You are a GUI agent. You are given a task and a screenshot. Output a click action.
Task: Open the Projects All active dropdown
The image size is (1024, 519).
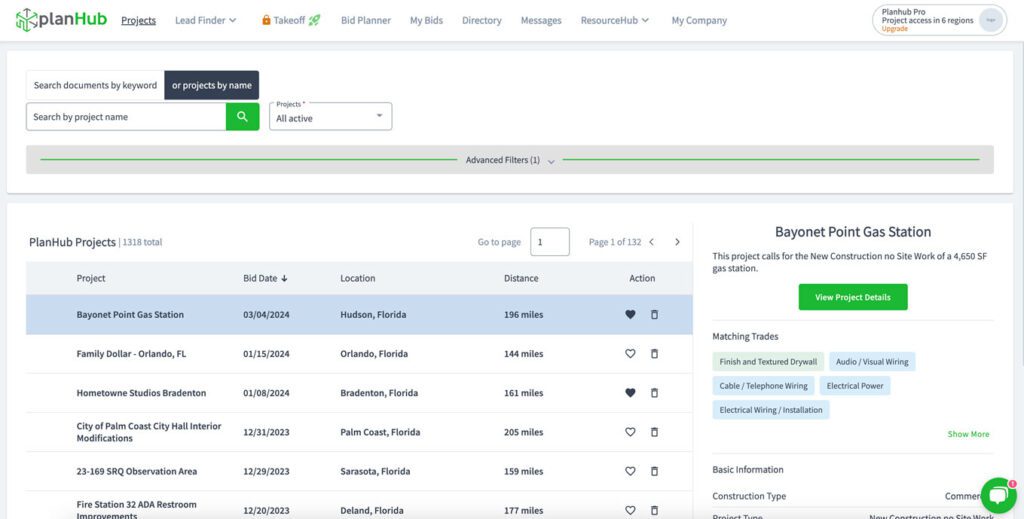point(330,116)
